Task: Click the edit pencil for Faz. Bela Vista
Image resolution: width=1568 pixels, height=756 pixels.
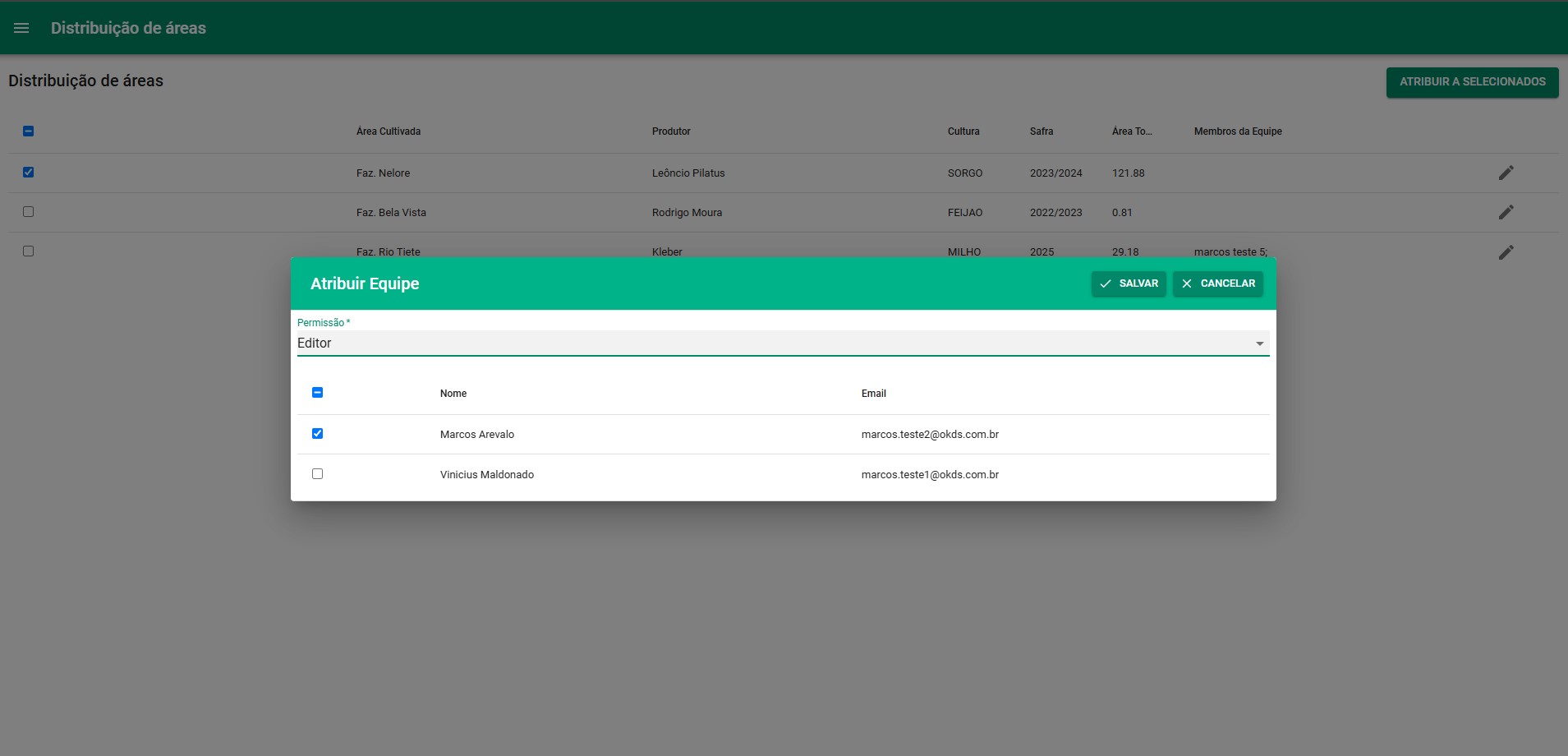Action: [1506, 212]
